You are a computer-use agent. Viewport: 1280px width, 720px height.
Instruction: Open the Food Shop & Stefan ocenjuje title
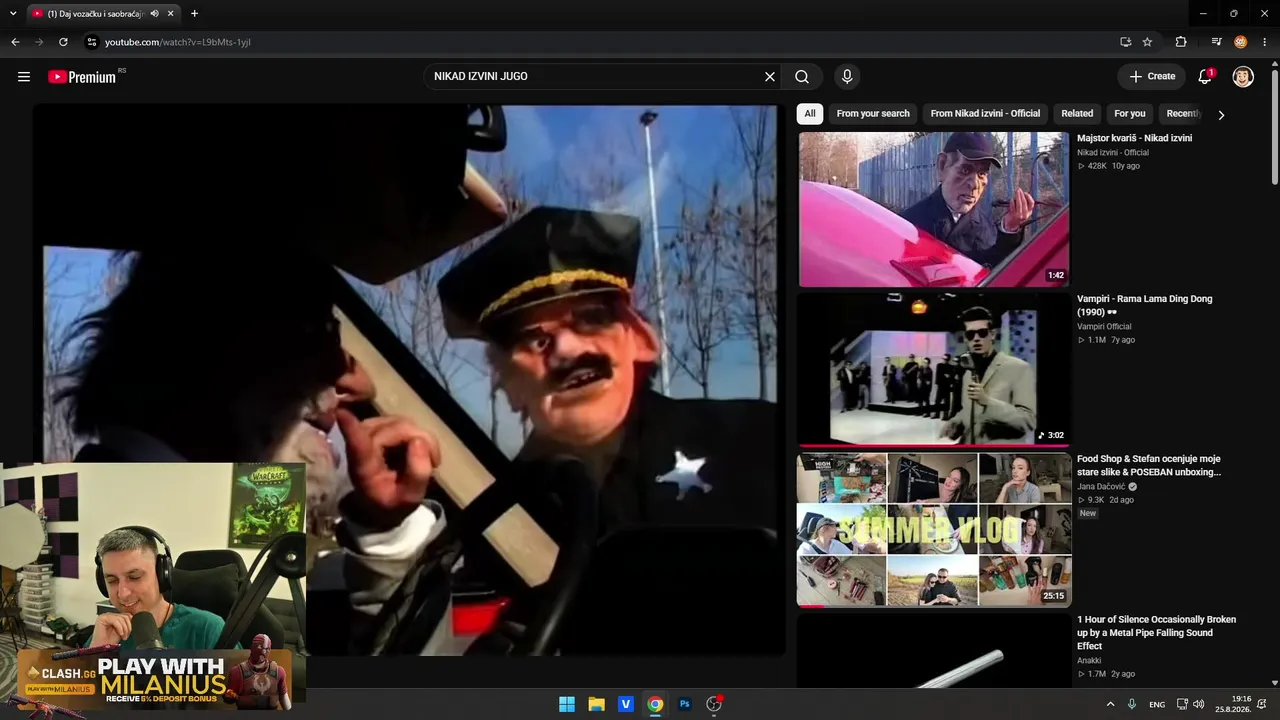[x=1149, y=465]
